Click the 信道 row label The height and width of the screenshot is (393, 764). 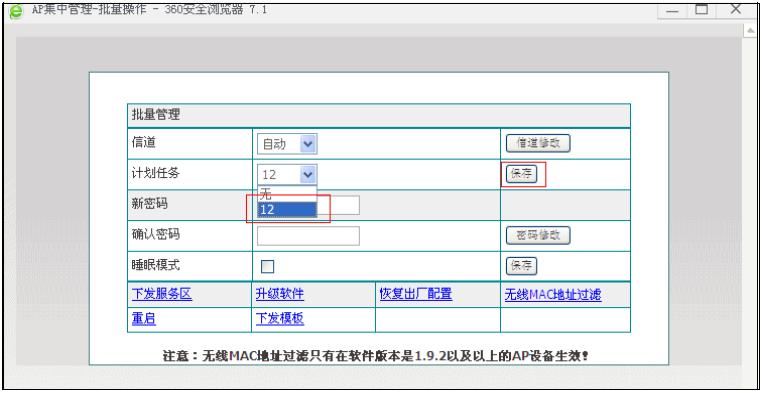coord(144,142)
